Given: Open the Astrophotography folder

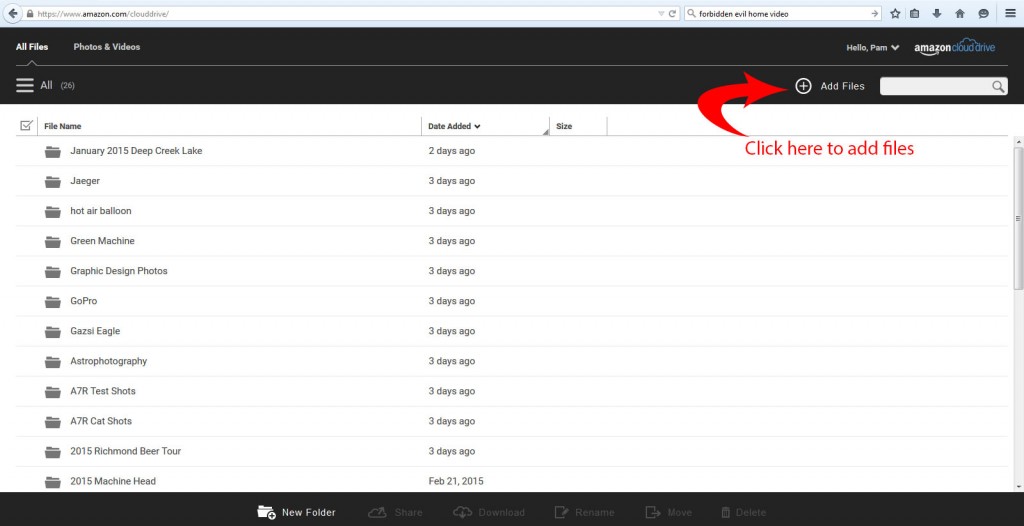Looking at the screenshot, I should click(108, 361).
